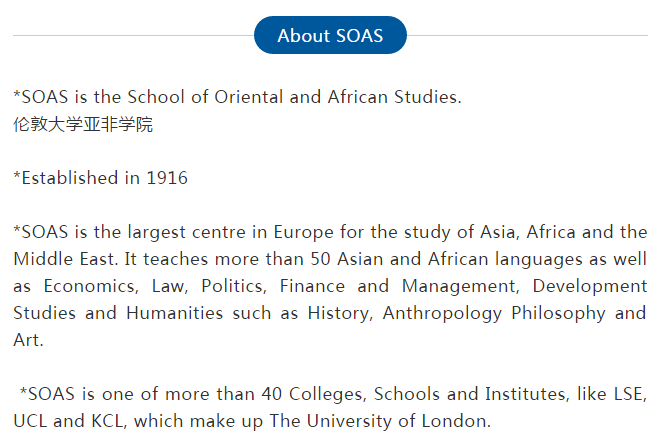Click the School of Oriental and African Studies sentence
This screenshot has width=665, height=436.
point(238,97)
